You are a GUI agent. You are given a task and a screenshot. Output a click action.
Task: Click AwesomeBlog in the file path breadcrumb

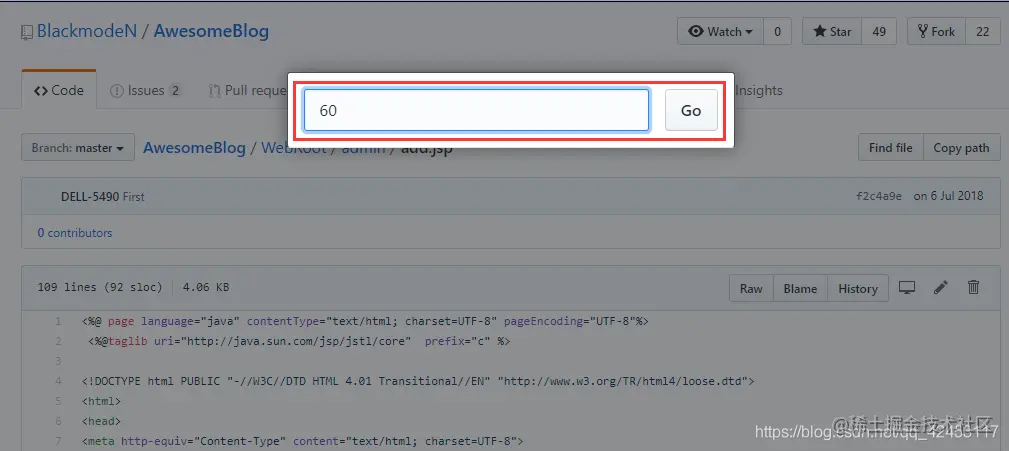coord(194,147)
